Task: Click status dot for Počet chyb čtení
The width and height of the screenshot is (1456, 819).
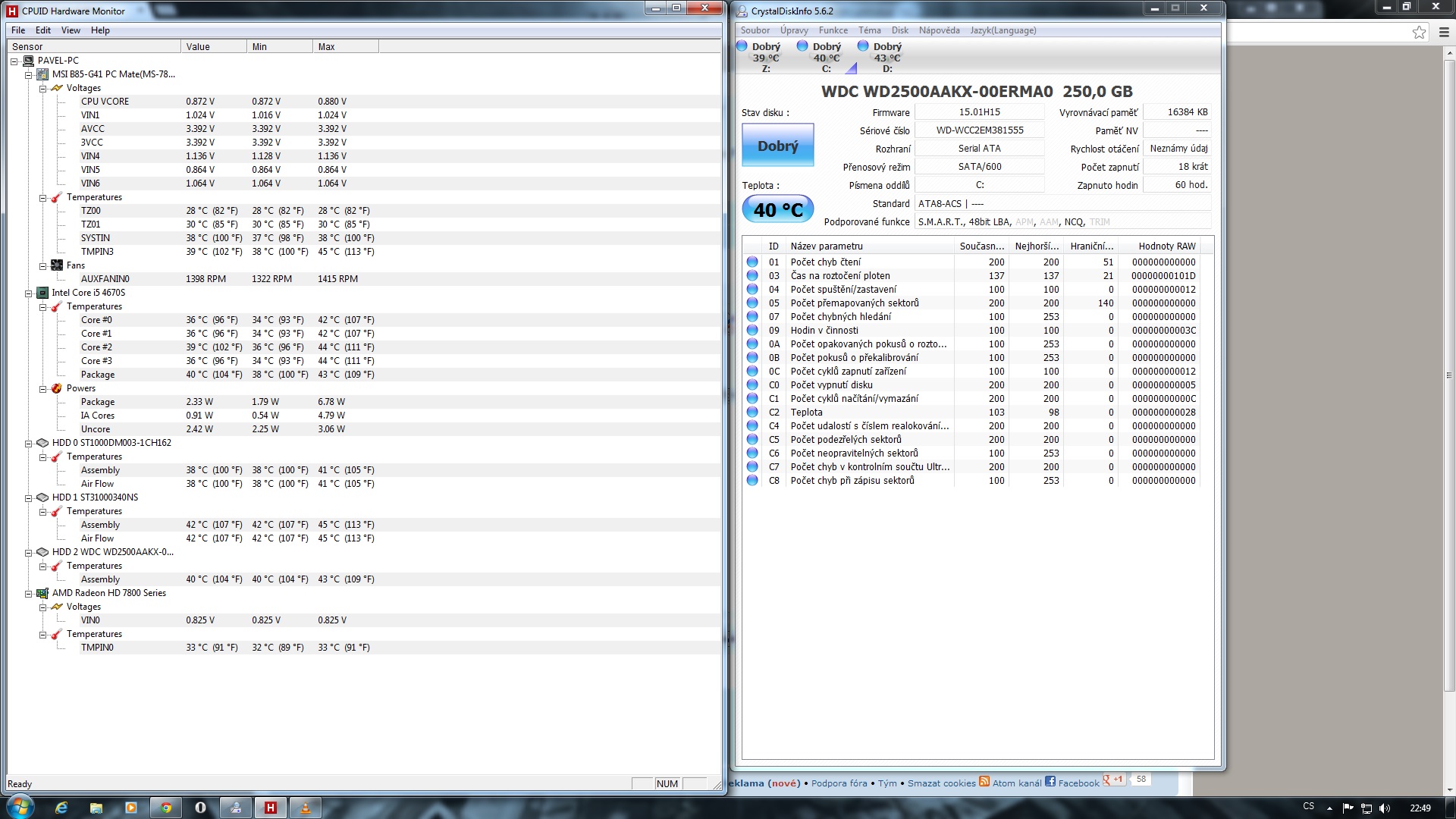Action: click(752, 262)
